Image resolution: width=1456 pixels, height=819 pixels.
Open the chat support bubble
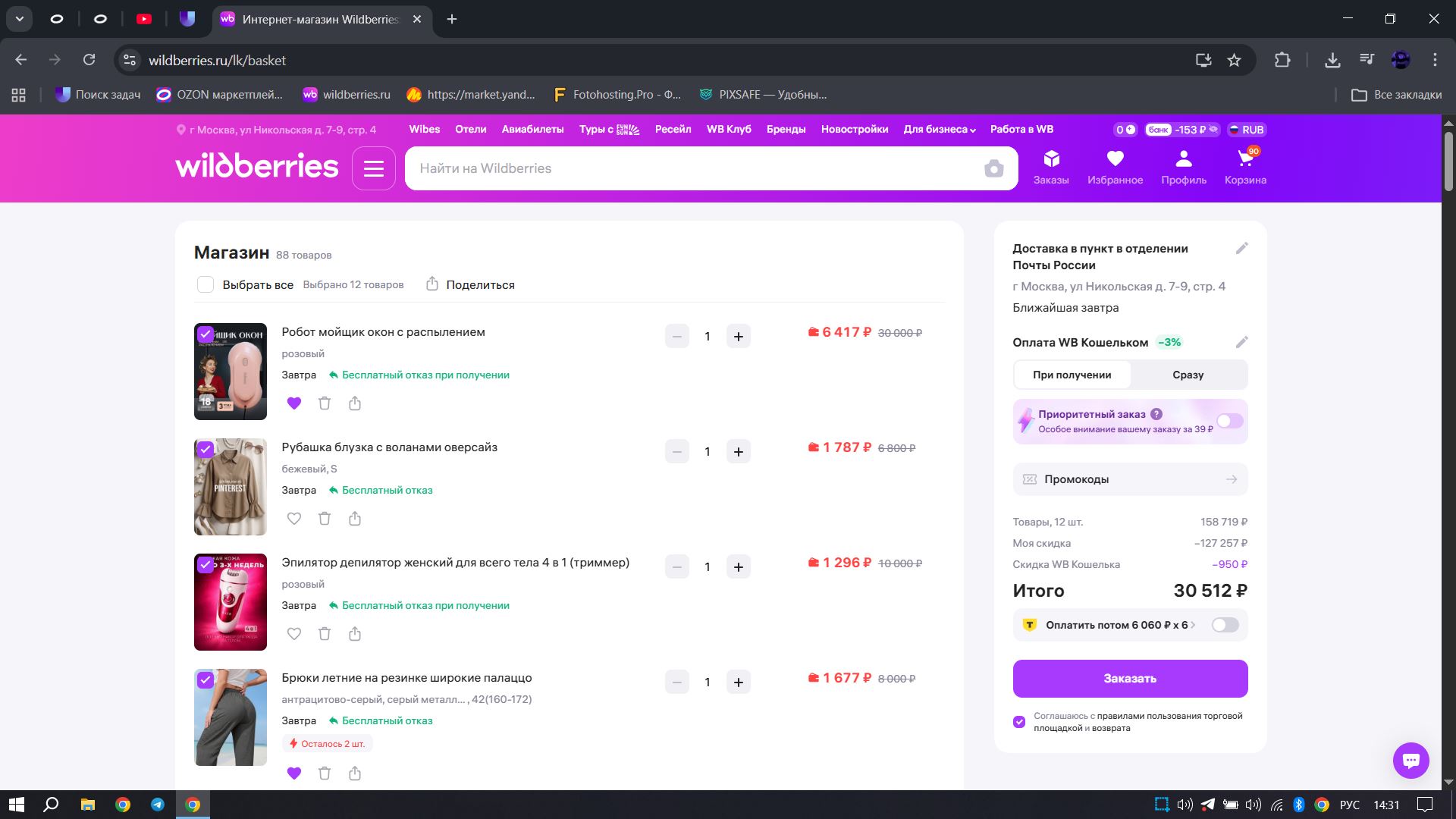coord(1410,760)
